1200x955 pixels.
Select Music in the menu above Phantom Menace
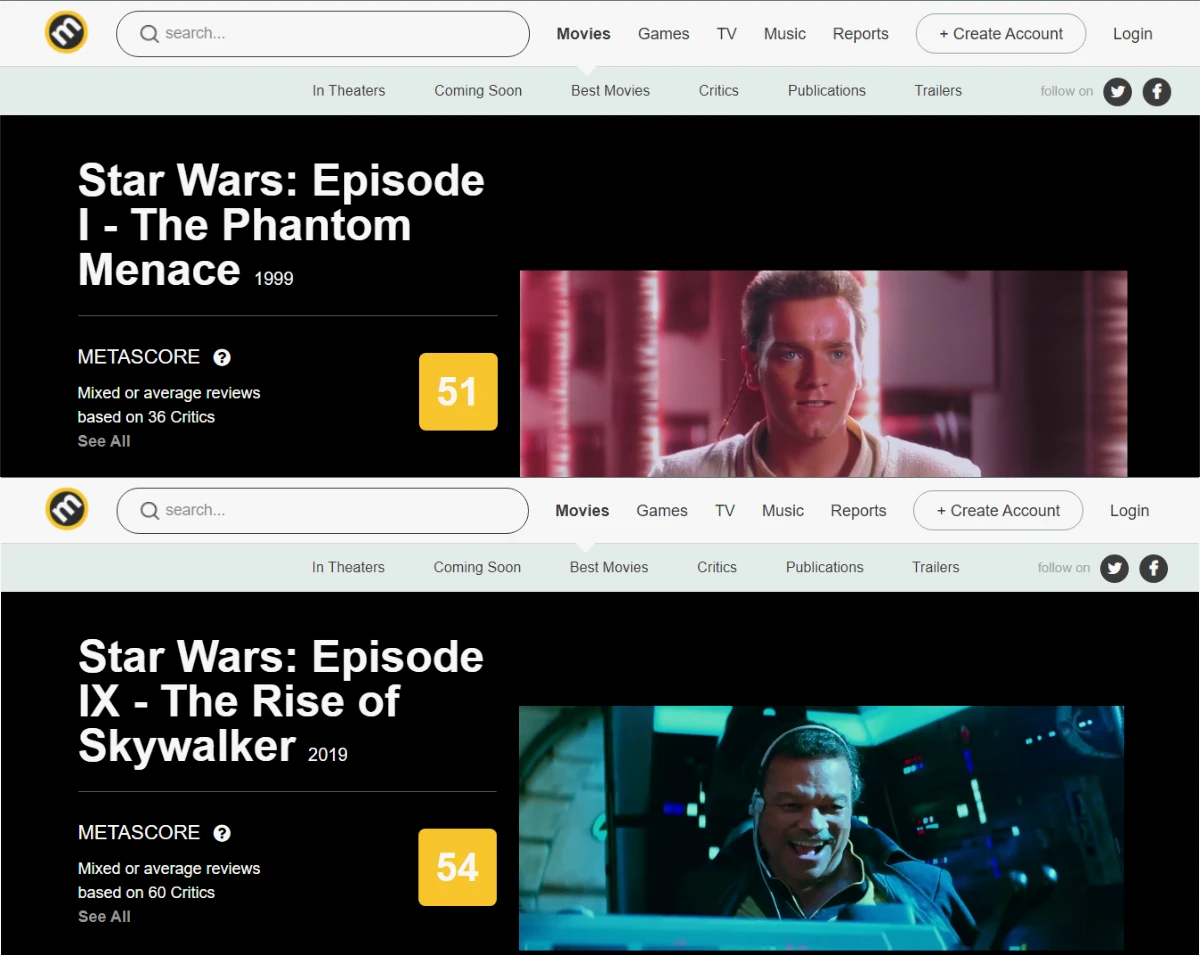click(x=785, y=34)
